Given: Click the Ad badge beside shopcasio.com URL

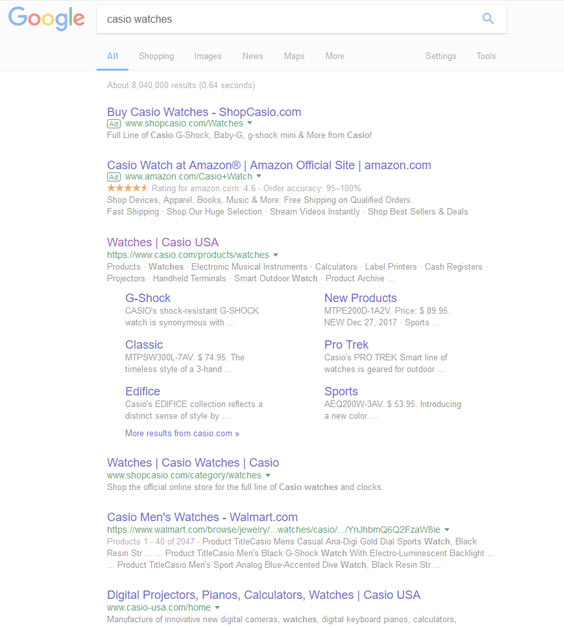Looking at the screenshot, I should click(114, 124).
